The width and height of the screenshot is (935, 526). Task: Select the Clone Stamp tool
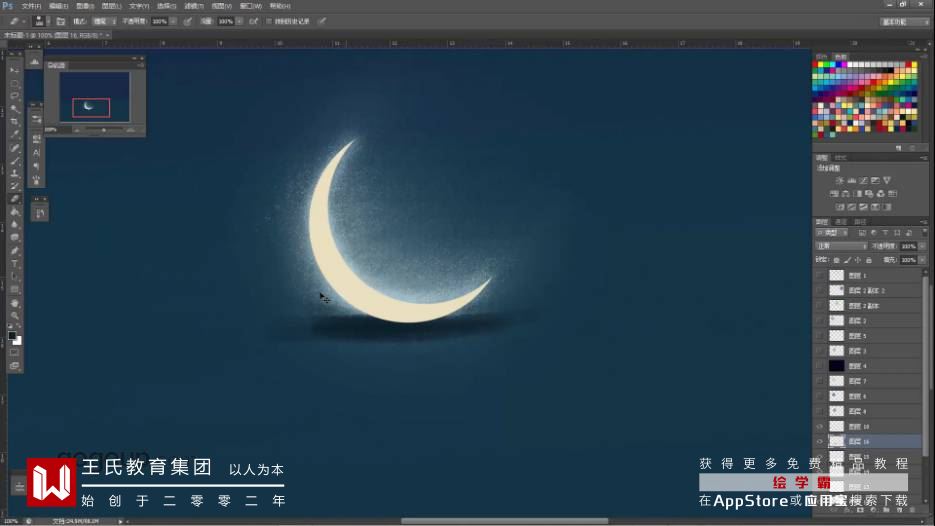14,174
